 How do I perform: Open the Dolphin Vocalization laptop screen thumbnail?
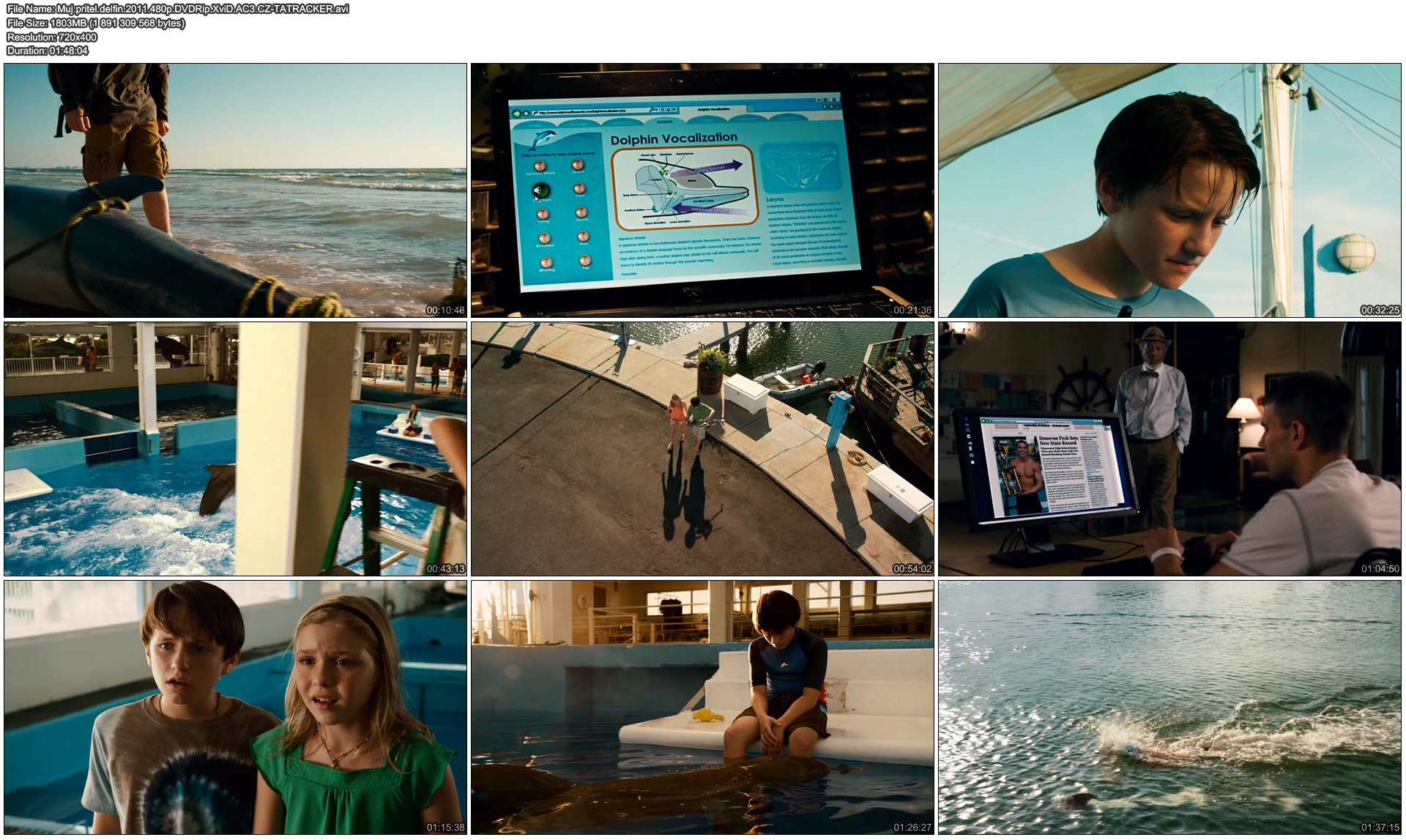[x=702, y=190]
